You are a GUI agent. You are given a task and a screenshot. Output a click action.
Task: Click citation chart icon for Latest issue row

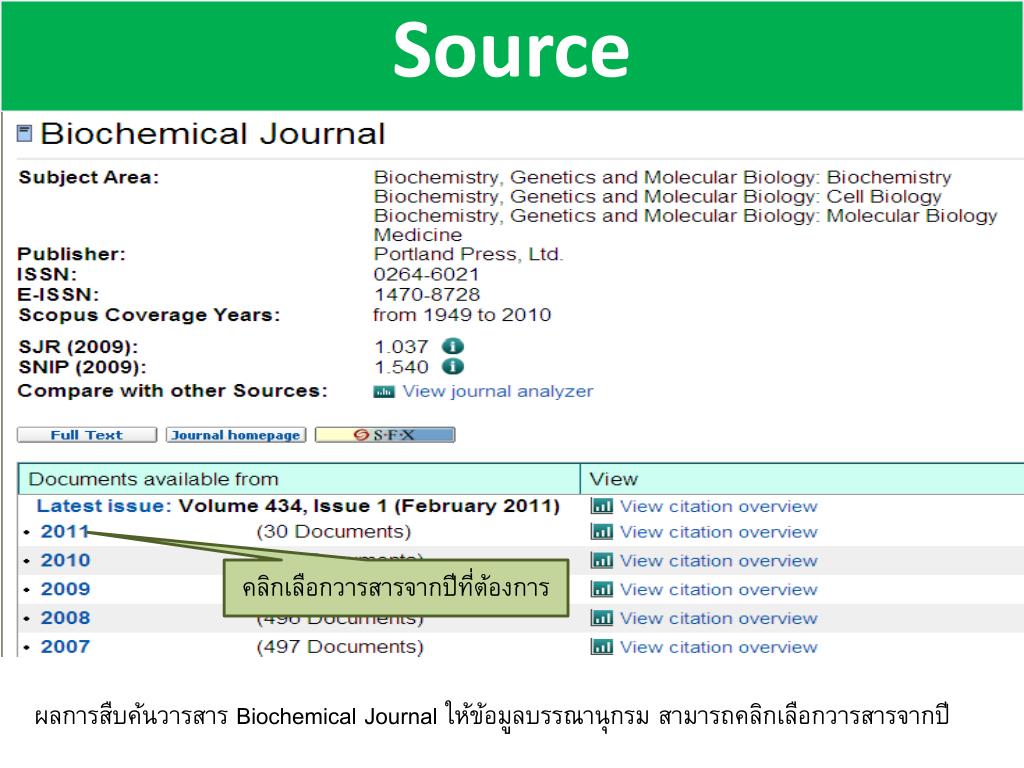pos(601,506)
